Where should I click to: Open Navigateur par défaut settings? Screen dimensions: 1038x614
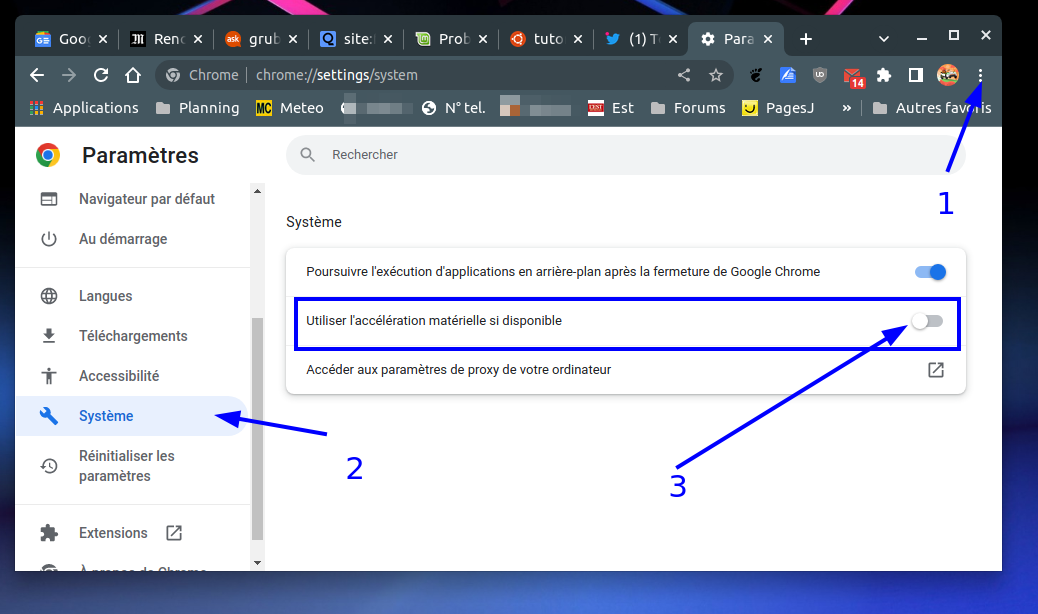click(132, 199)
